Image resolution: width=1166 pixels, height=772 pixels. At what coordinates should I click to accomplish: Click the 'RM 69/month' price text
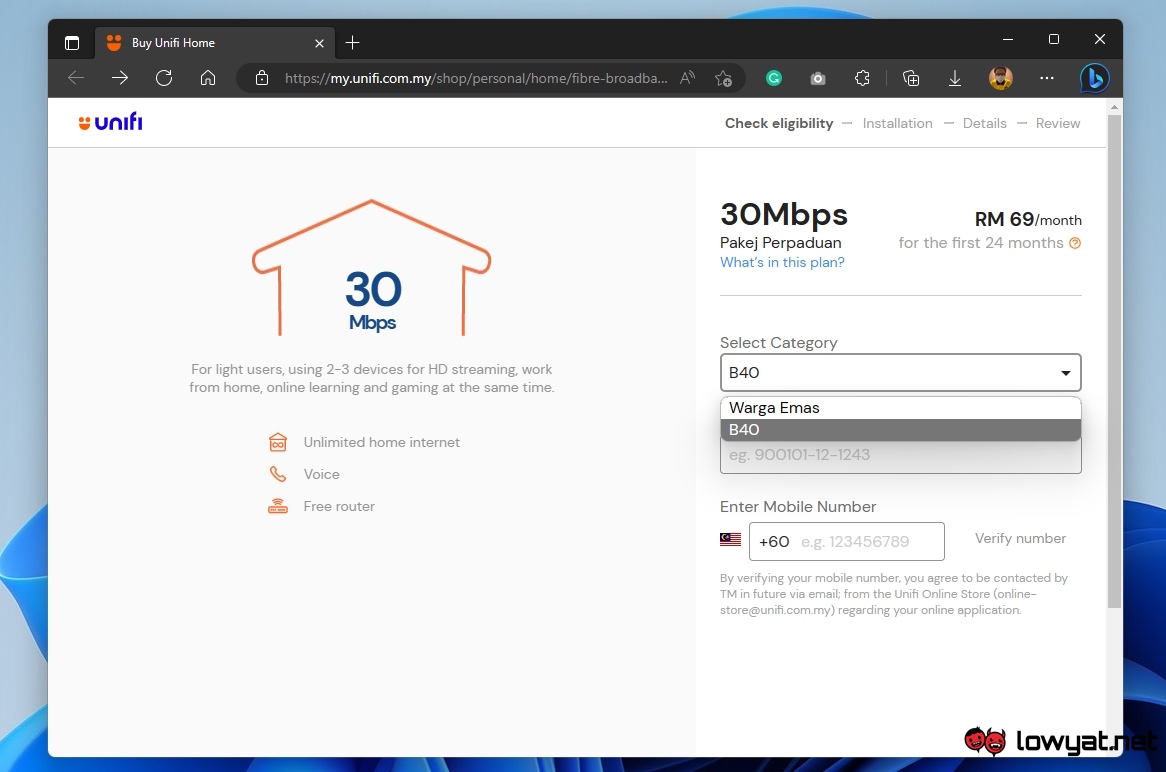click(1028, 219)
